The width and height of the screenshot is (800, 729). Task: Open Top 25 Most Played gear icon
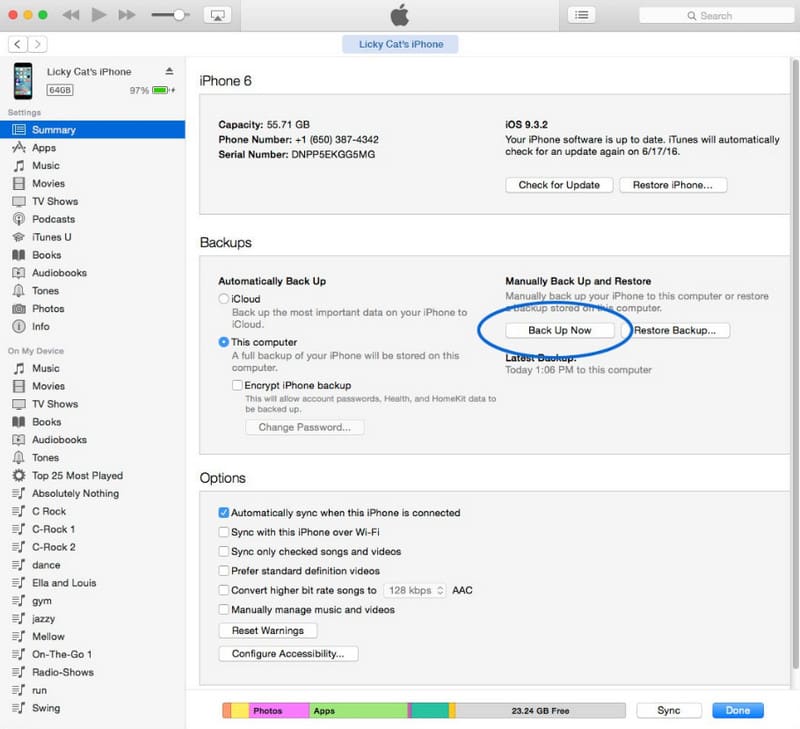tap(19, 475)
